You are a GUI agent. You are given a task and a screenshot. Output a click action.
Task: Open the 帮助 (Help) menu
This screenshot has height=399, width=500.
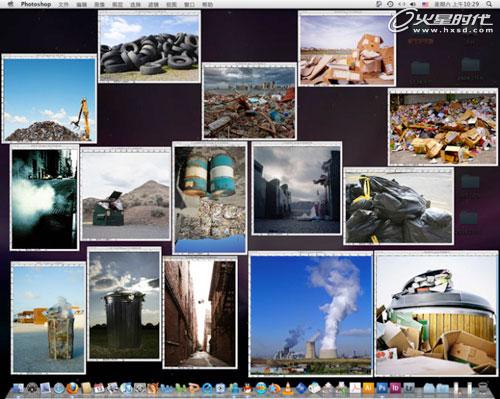coord(207,4)
